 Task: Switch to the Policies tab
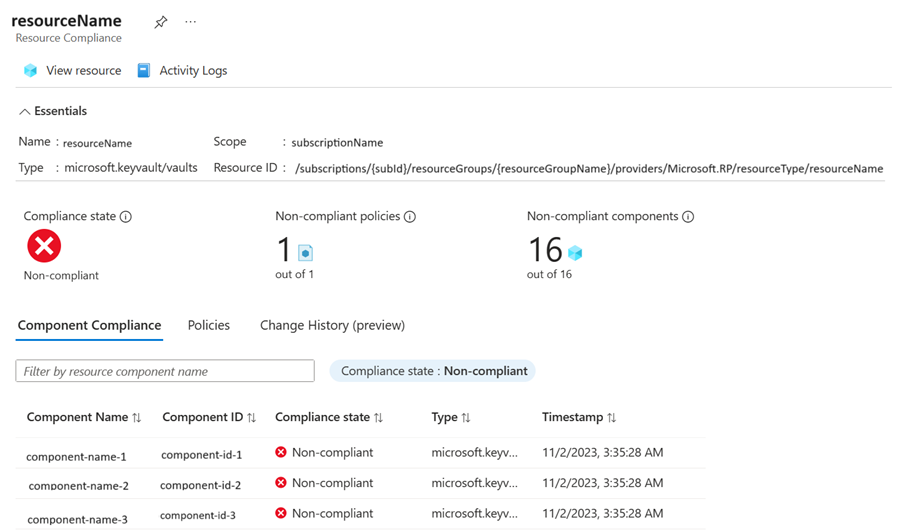pyautogui.click(x=209, y=325)
